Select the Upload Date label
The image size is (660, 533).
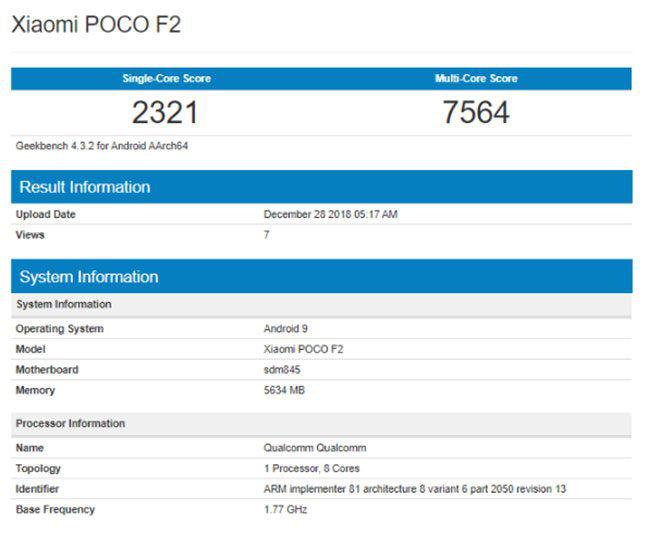[x=45, y=214]
